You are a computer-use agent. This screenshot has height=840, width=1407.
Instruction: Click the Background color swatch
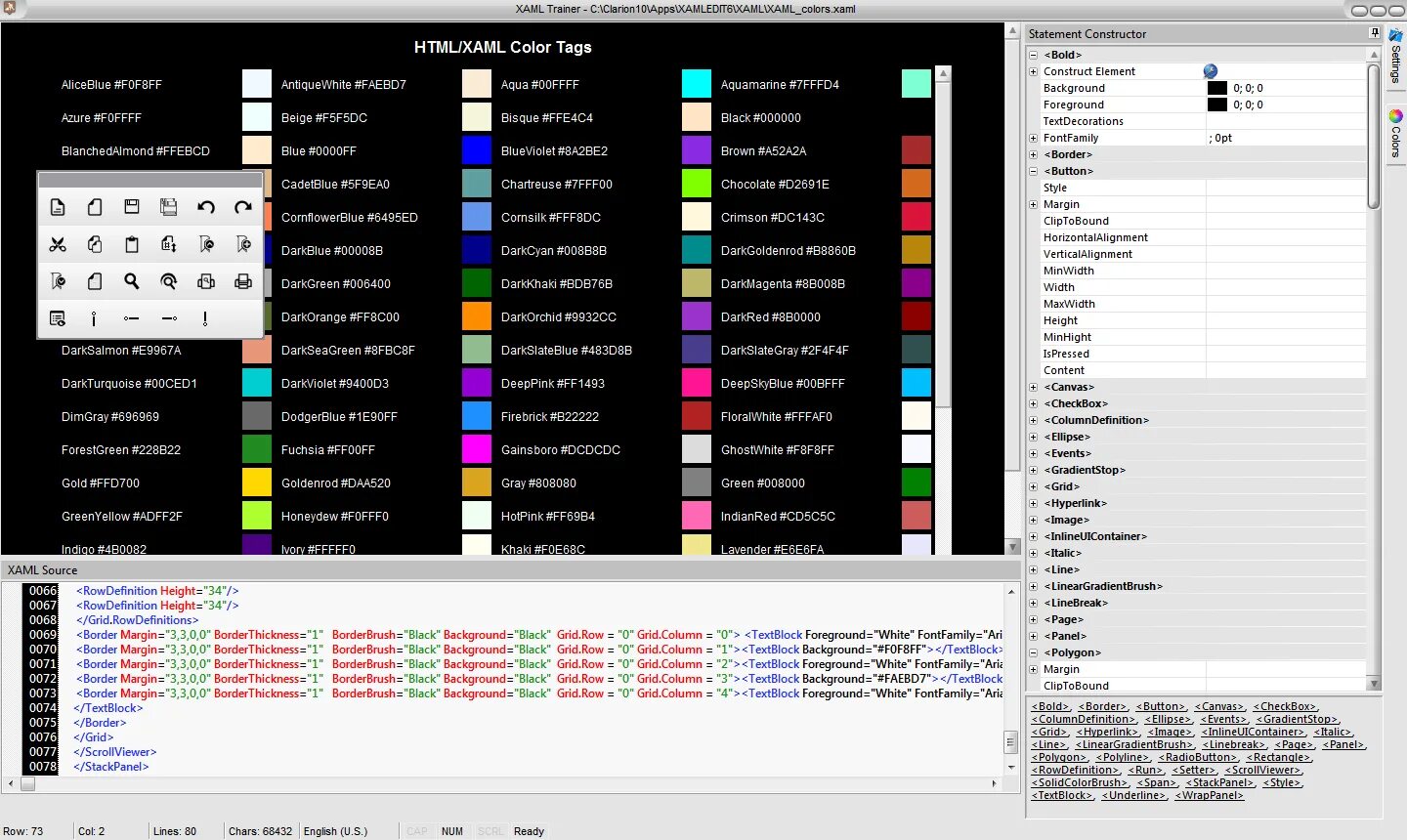1216,88
